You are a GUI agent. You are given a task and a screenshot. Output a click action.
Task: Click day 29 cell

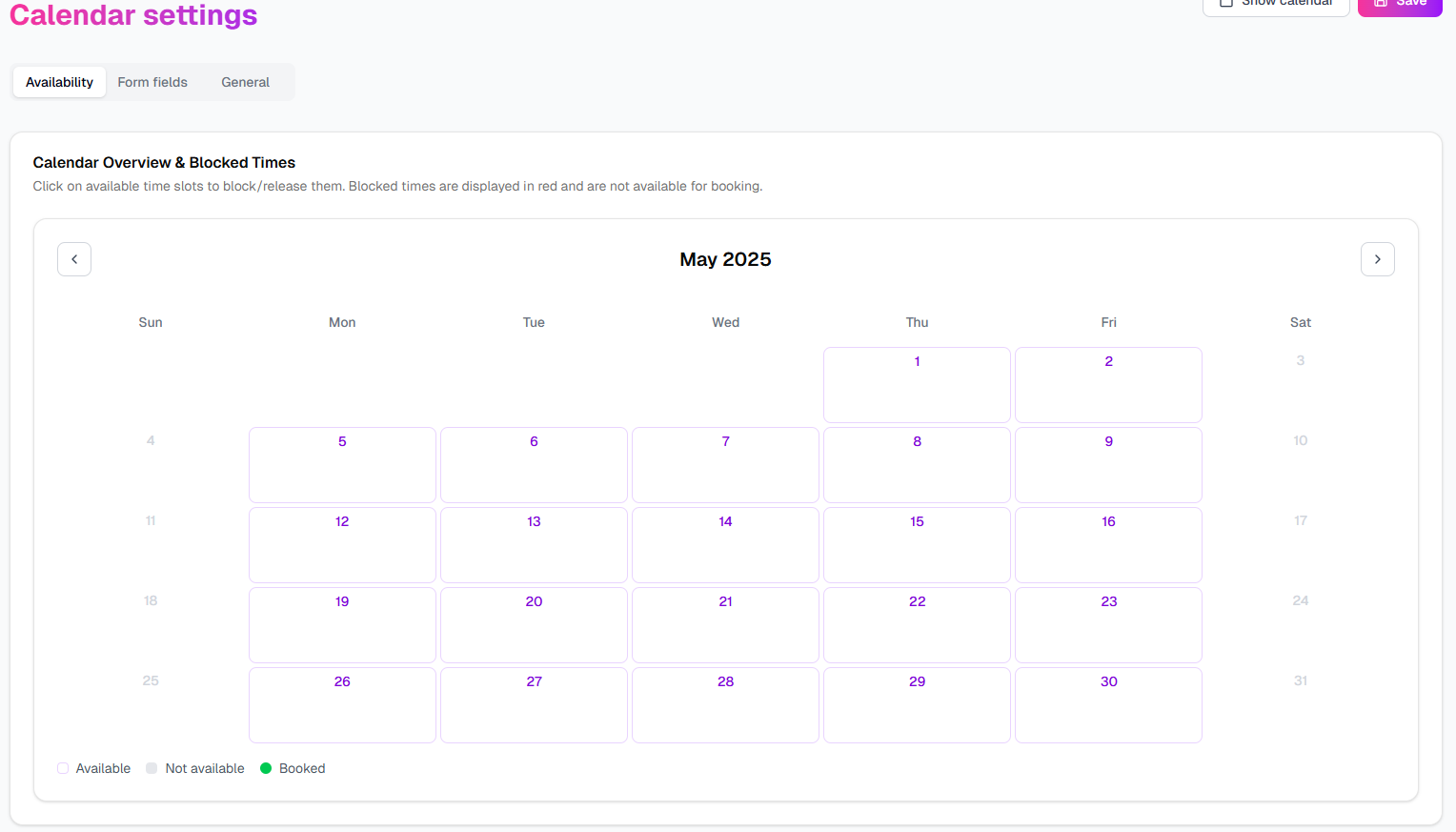pyautogui.click(x=917, y=705)
